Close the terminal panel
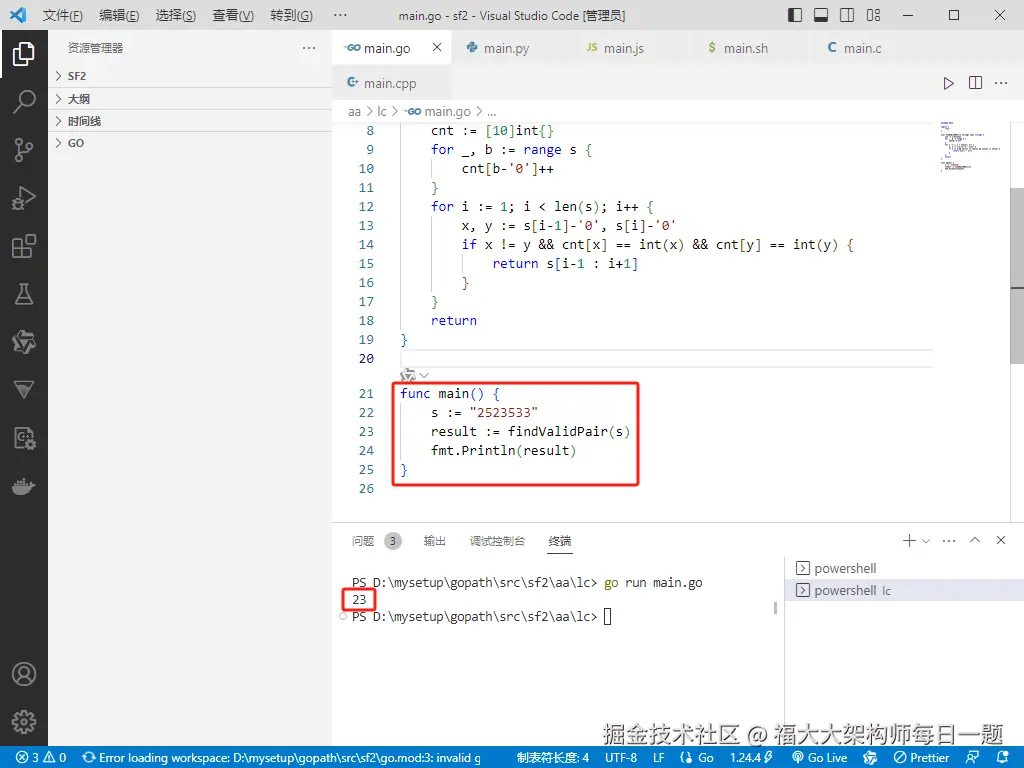Viewport: 1024px width, 768px height. (1001, 540)
